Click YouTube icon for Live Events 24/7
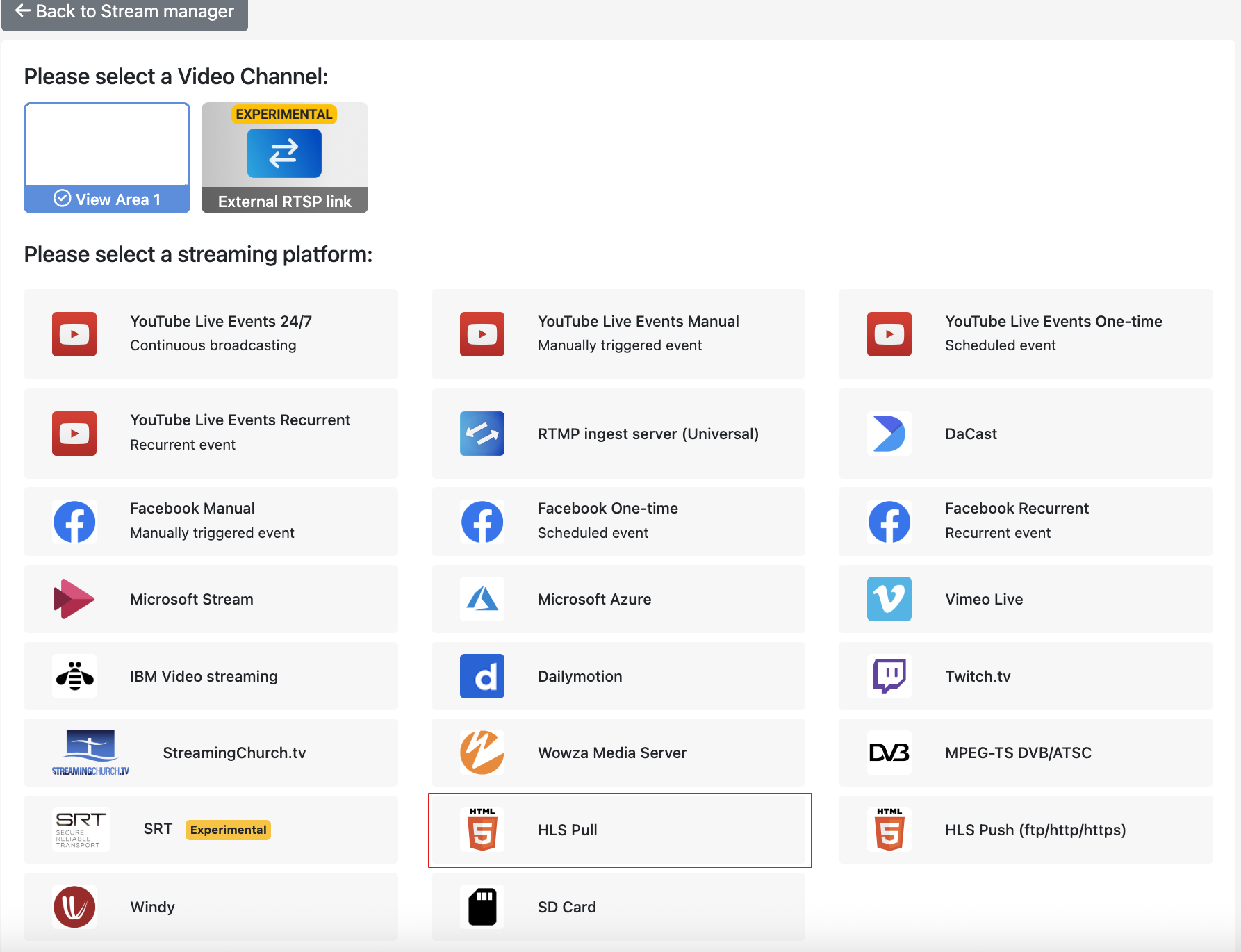 coord(74,334)
